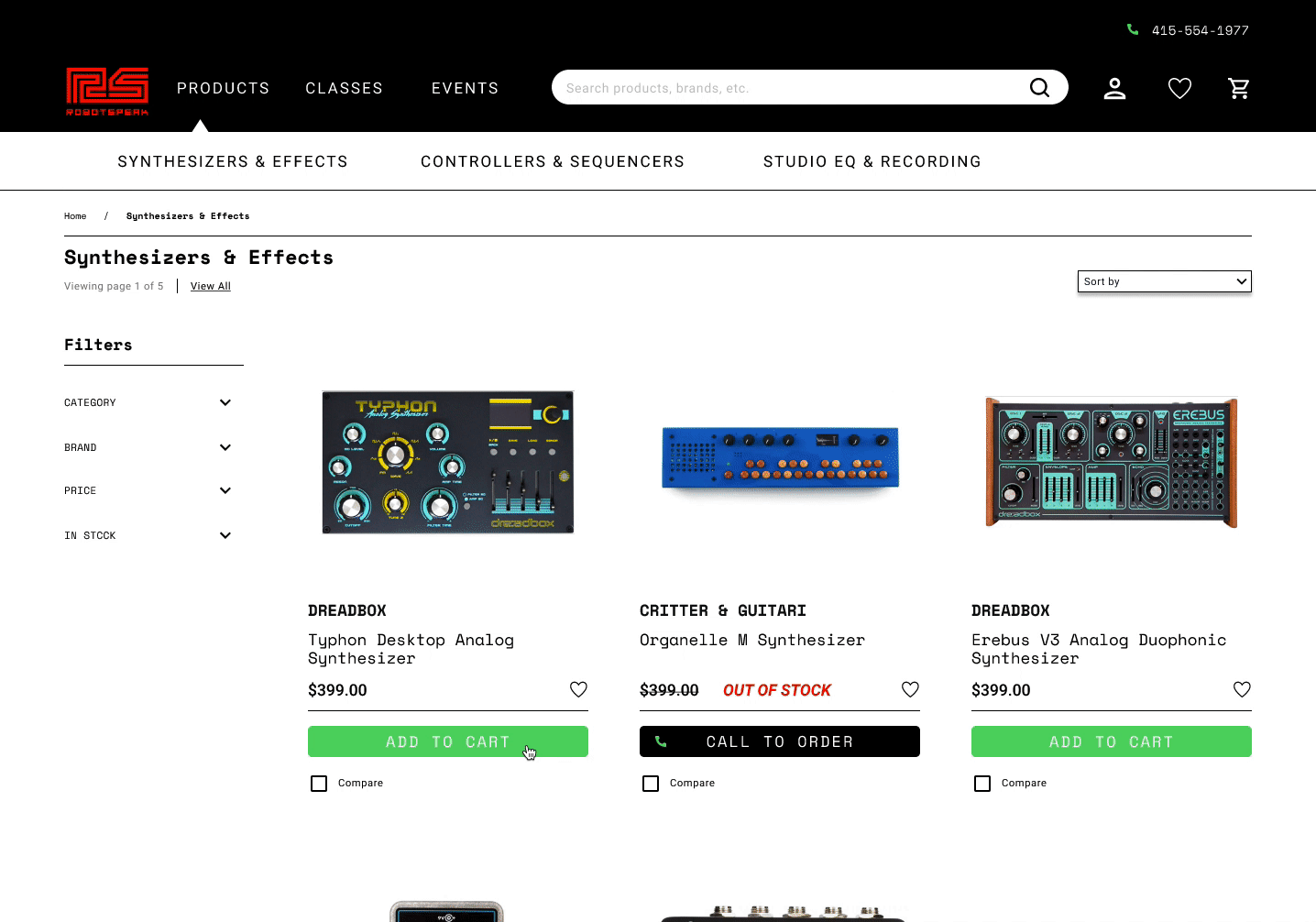The height and width of the screenshot is (922, 1316).
Task: Click the Viewing page 1 of 5 text
Action: click(114, 286)
